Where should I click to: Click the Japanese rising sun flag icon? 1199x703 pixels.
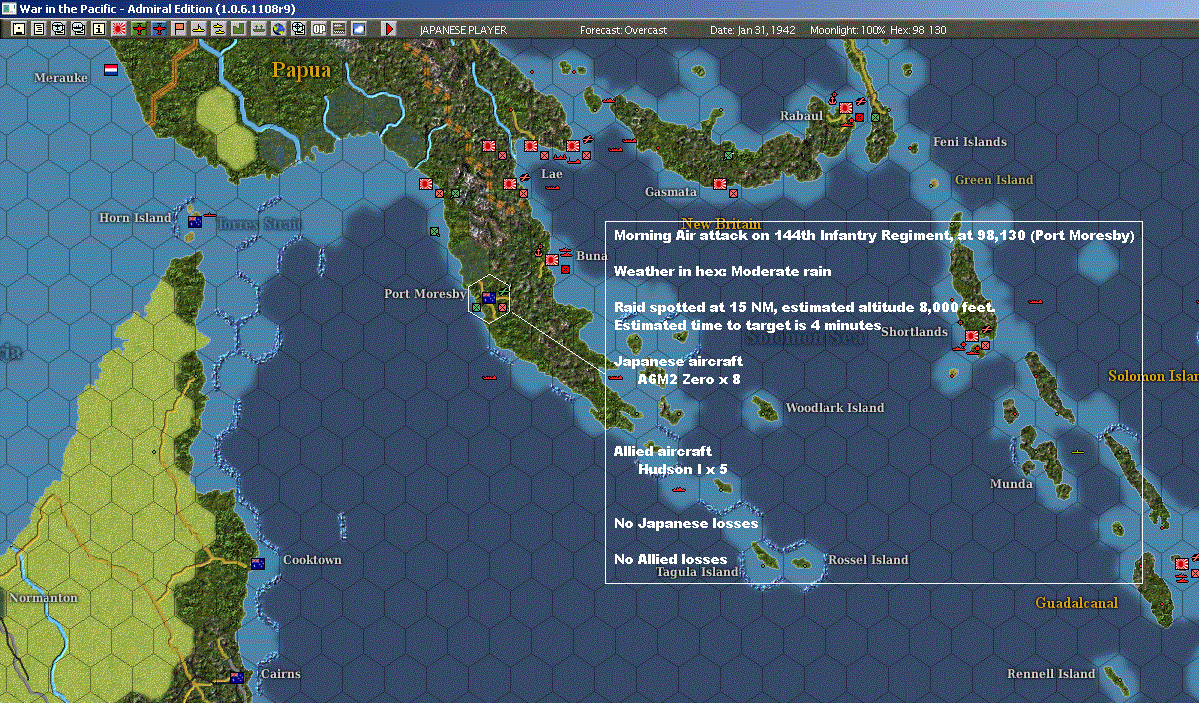(119, 29)
